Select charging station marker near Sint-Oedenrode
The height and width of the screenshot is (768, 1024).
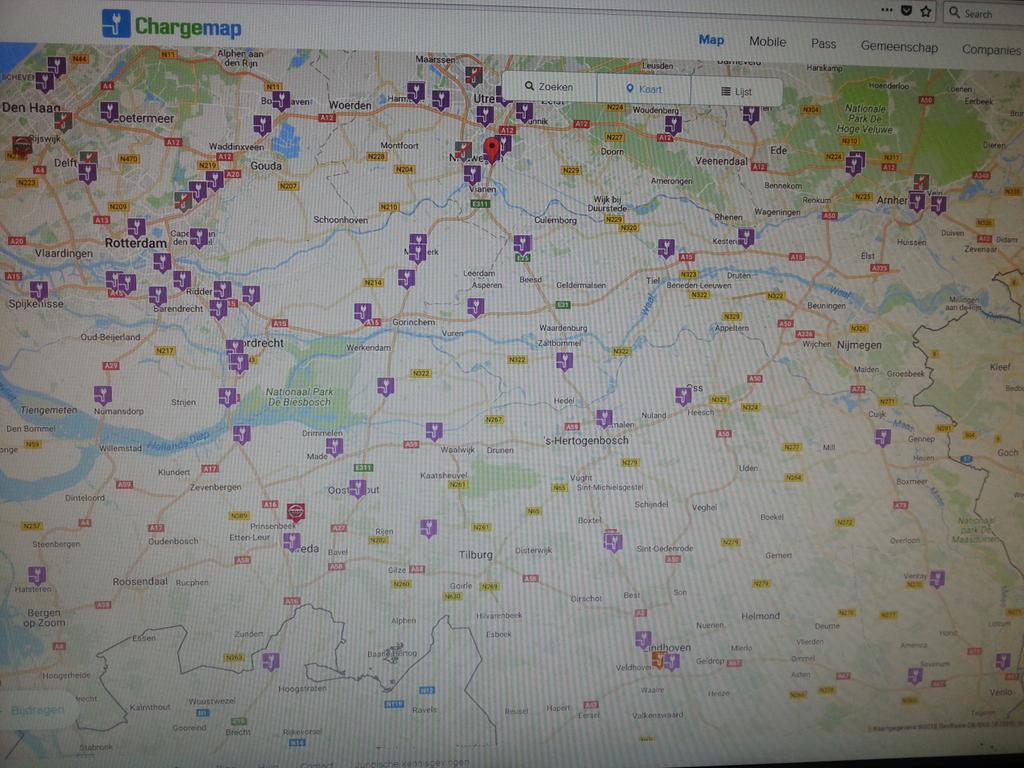[x=613, y=541]
